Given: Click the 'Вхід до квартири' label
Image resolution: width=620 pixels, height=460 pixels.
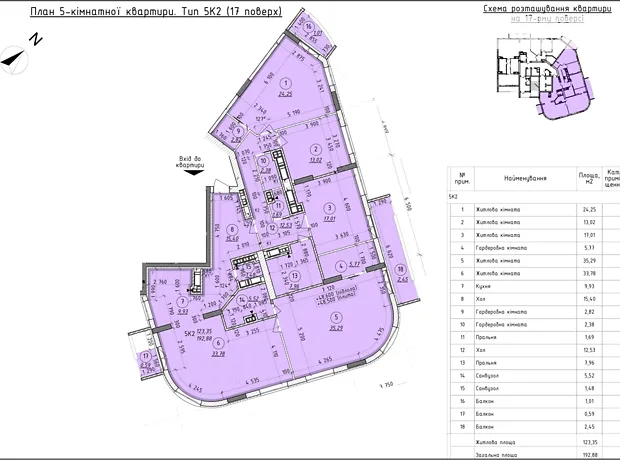Looking at the screenshot, I should point(190,162).
